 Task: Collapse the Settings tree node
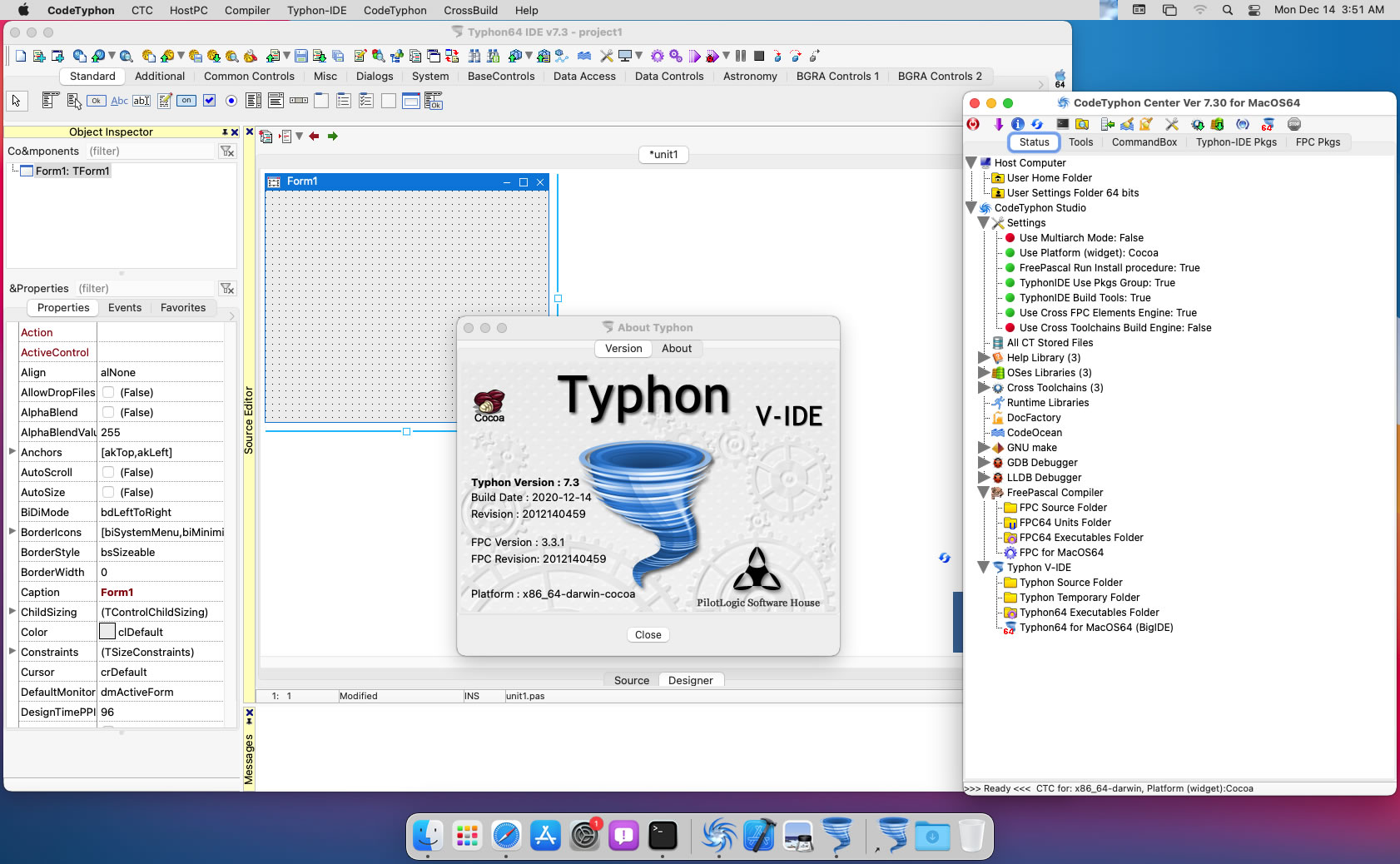click(984, 223)
